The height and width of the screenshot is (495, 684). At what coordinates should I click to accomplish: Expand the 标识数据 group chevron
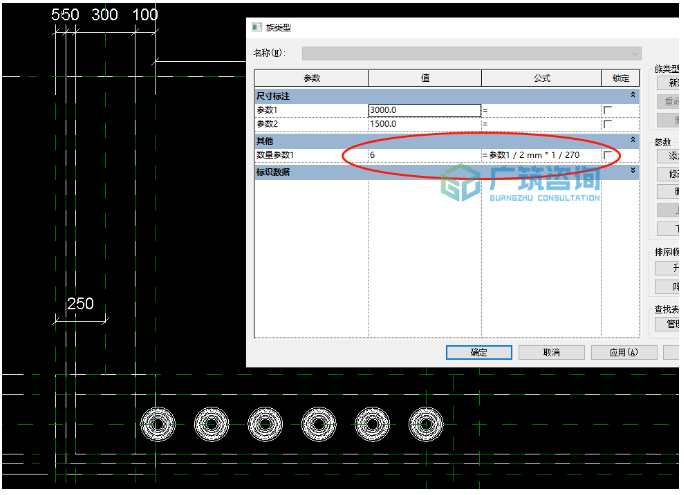[x=633, y=171]
